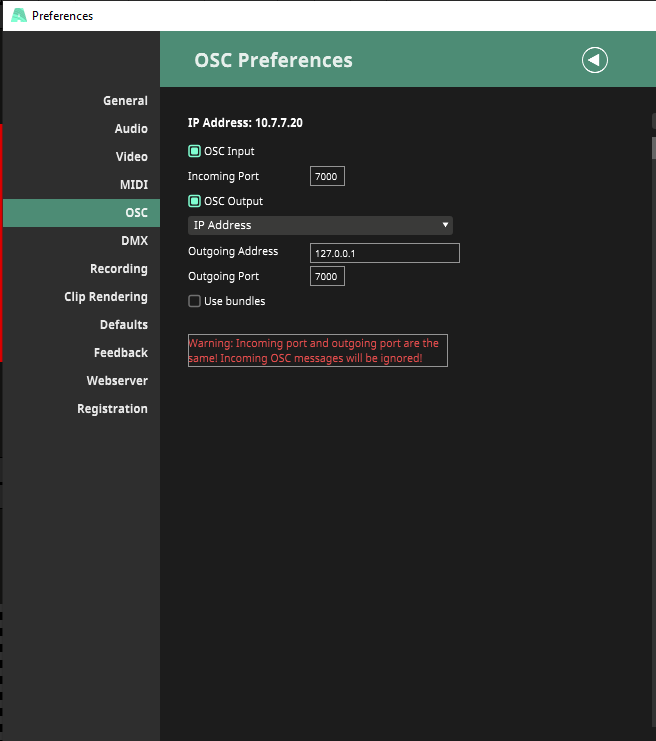The height and width of the screenshot is (741, 656).
Task: Click the back arrow icon in header
Action: point(595,60)
